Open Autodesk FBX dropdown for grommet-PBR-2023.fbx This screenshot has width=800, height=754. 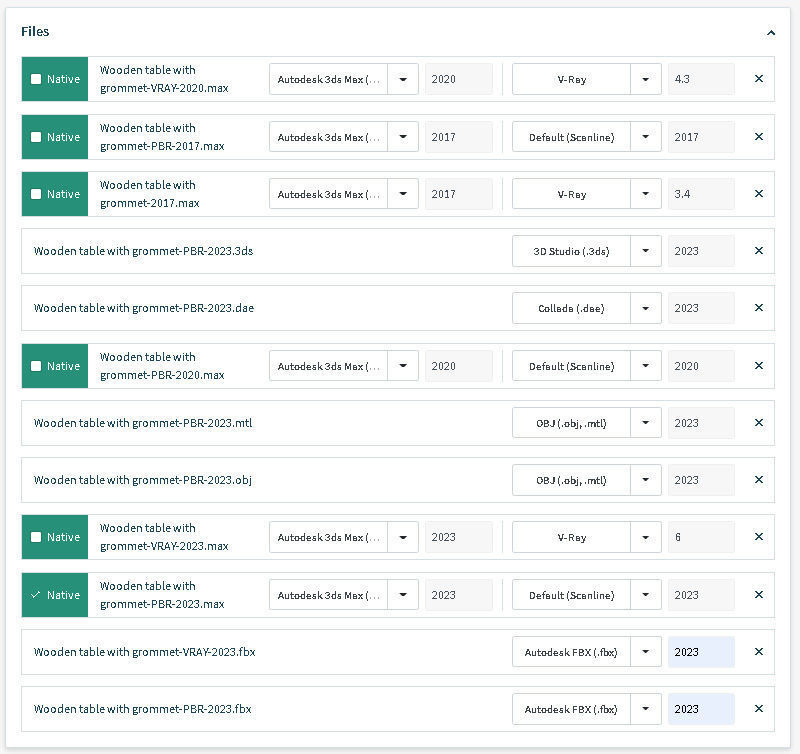click(646, 709)
